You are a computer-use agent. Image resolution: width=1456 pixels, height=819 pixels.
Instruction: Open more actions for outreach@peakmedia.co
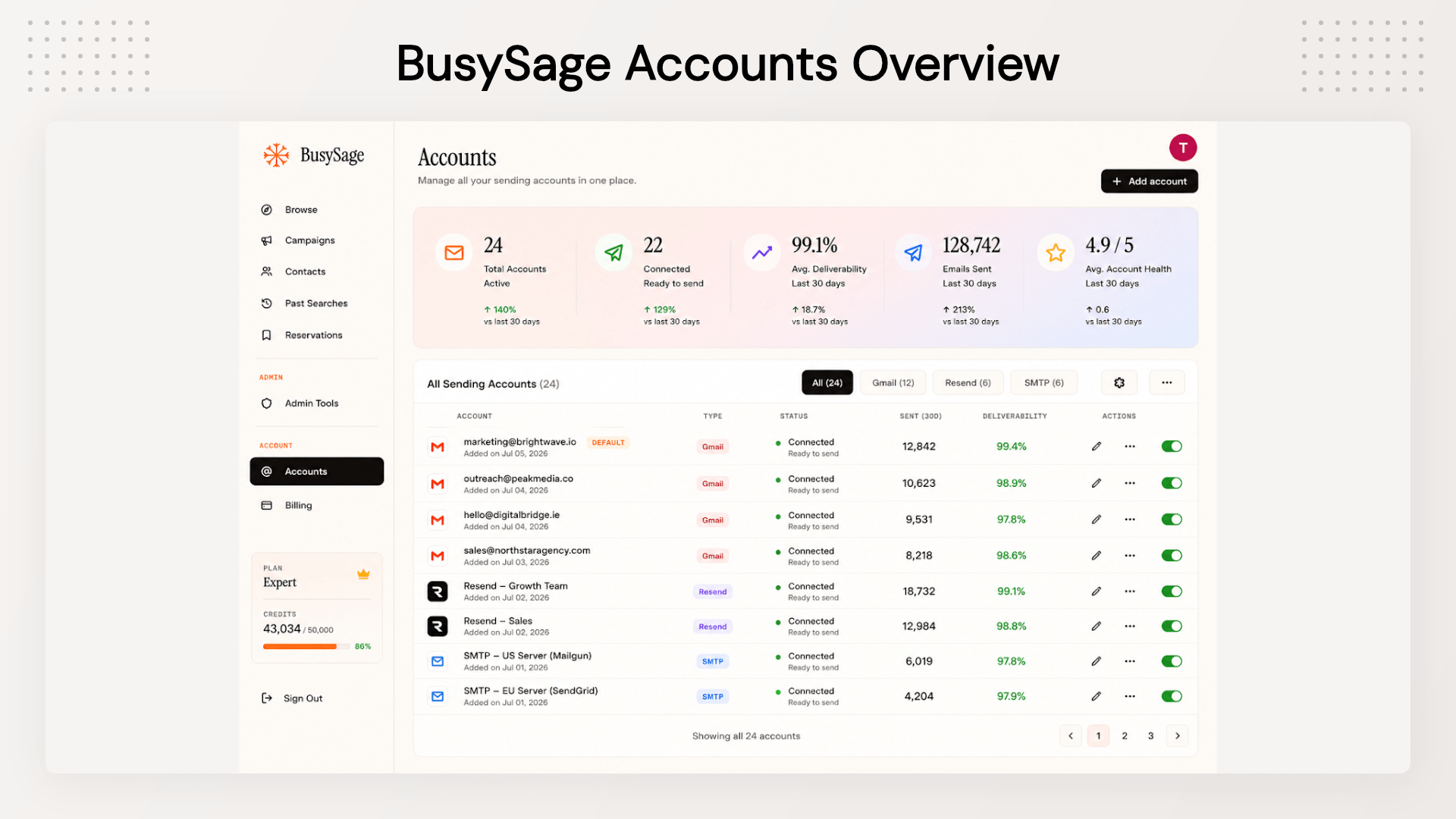1130,483
